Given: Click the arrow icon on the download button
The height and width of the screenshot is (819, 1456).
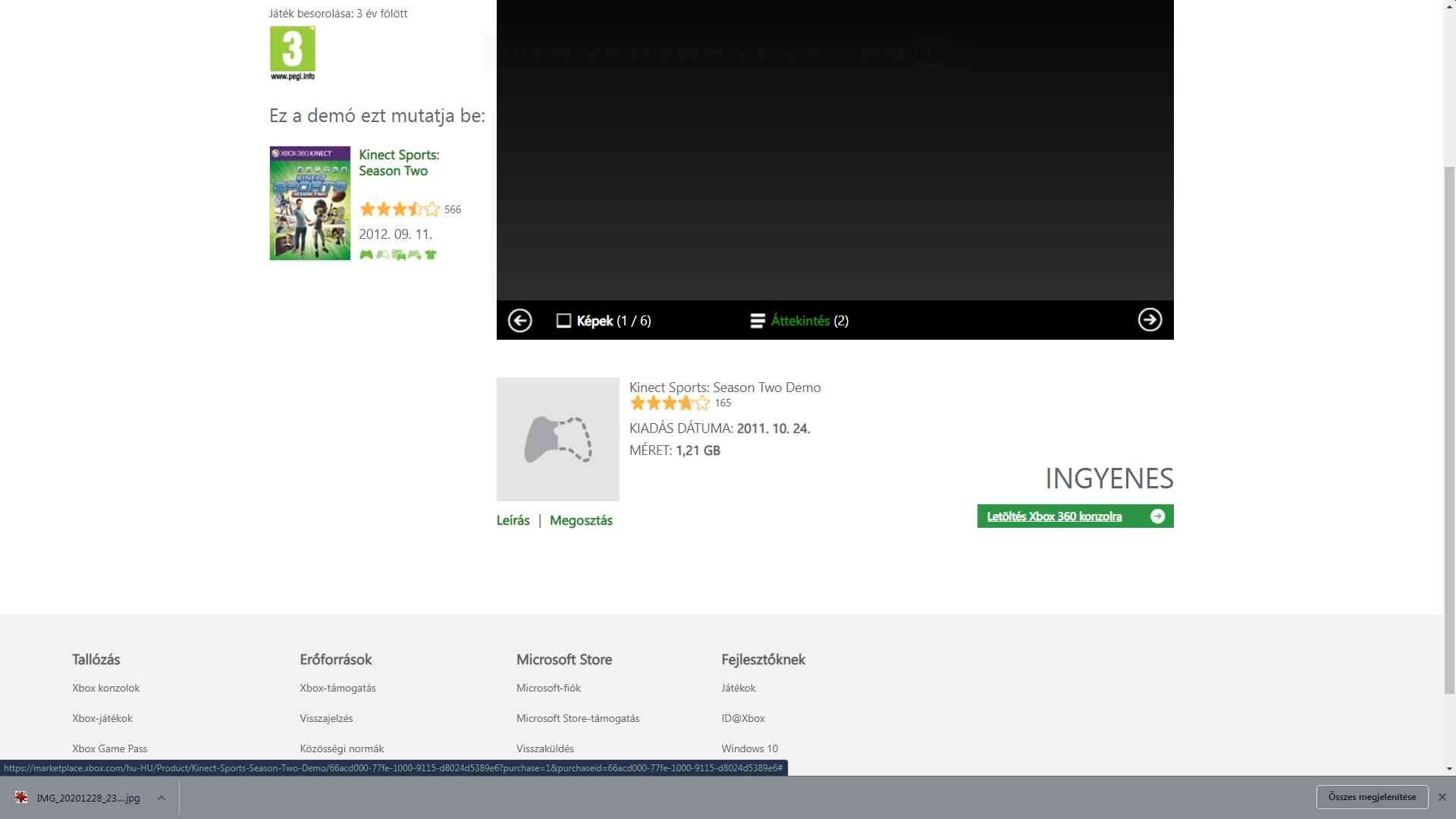Looking at the screenshot, I should pos(1157,516).
